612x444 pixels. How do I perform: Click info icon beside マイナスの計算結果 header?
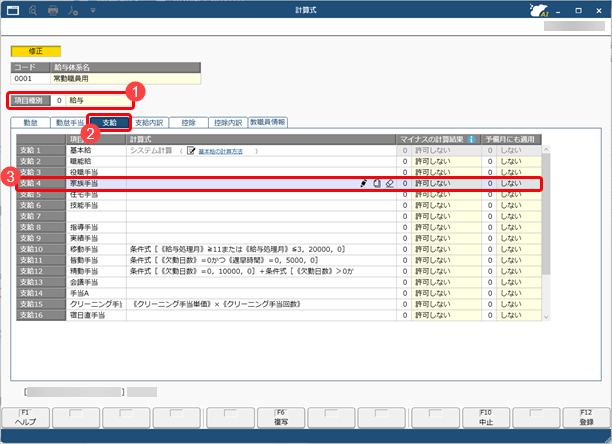[470, 140]
